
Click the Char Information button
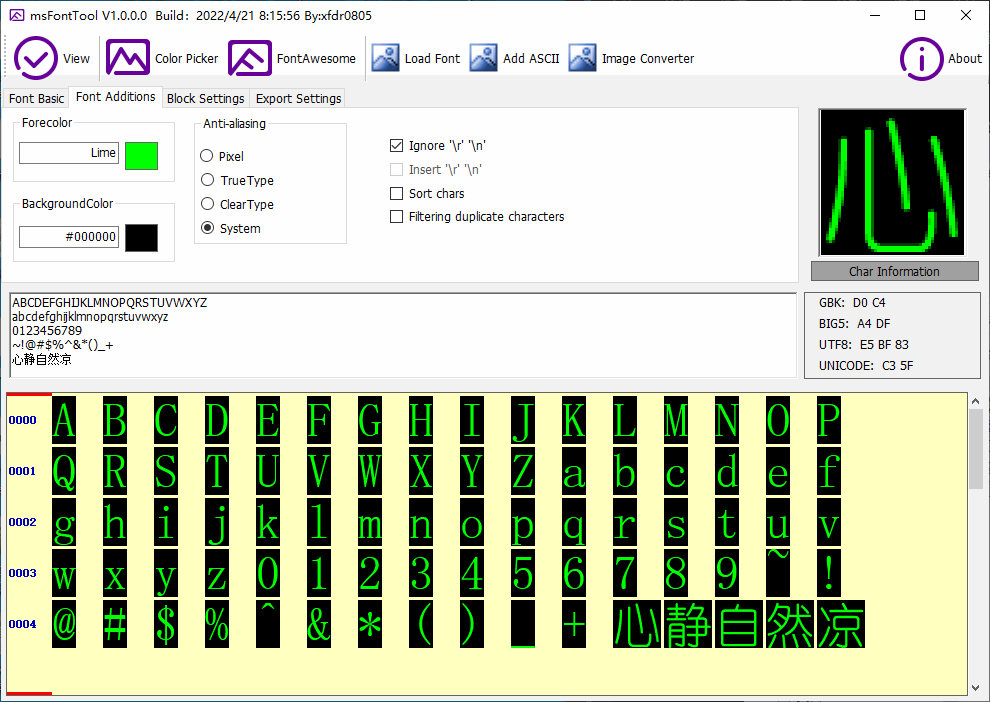pyautogui.click(x=895, y=271)
